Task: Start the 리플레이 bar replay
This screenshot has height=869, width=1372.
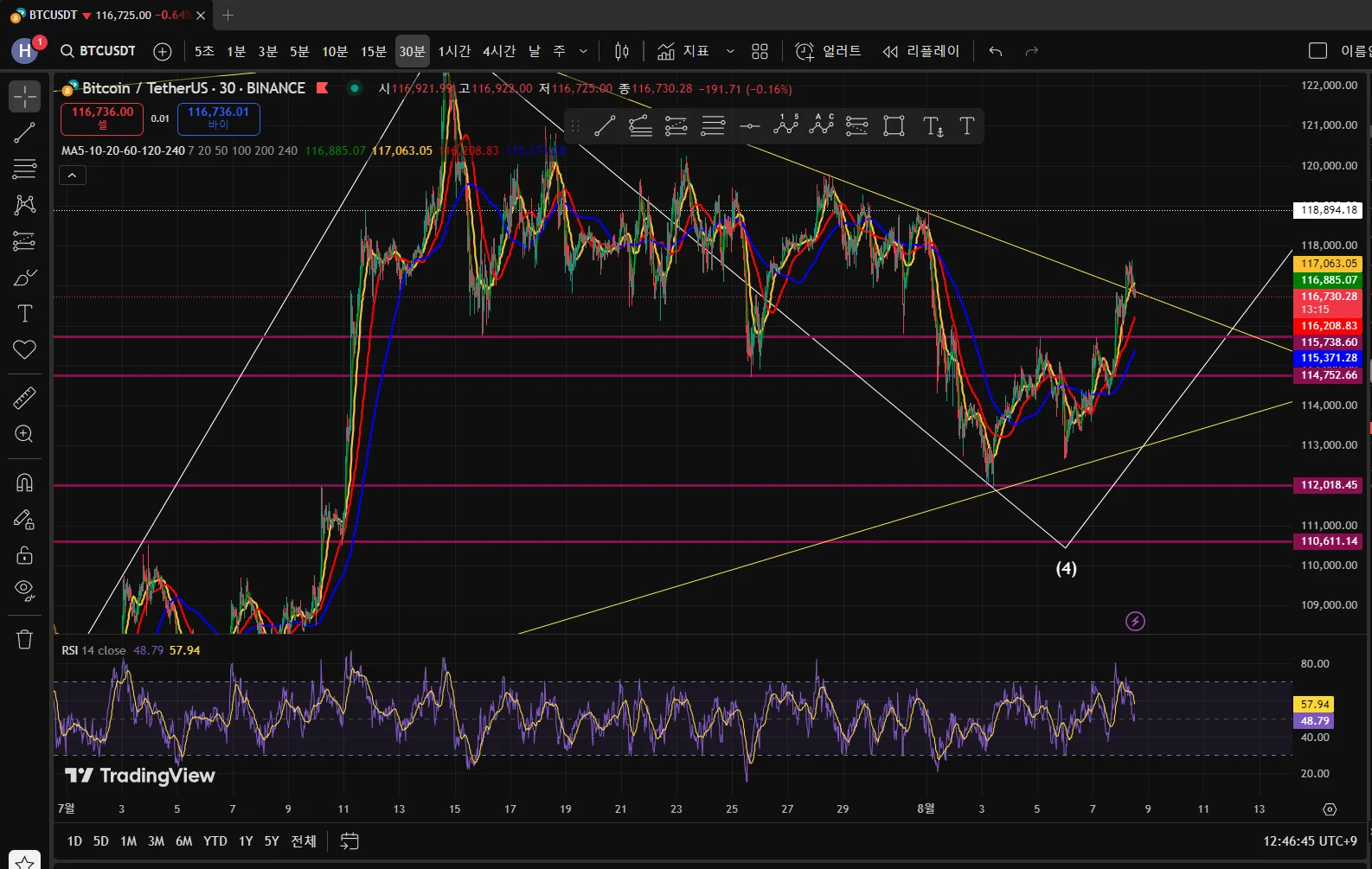Action: [x=921, y=51]
